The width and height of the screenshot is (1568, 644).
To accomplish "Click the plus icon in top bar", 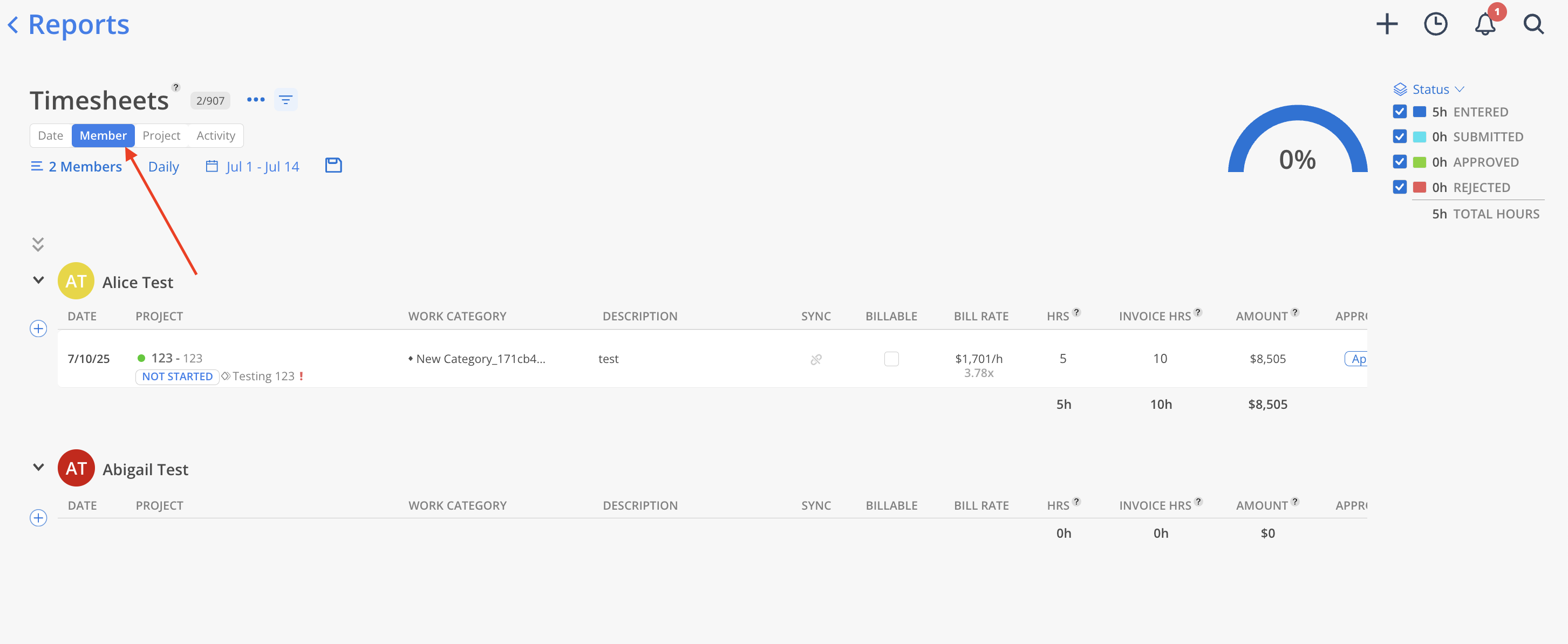I will pyautogui.click(x=1387, y=24).
